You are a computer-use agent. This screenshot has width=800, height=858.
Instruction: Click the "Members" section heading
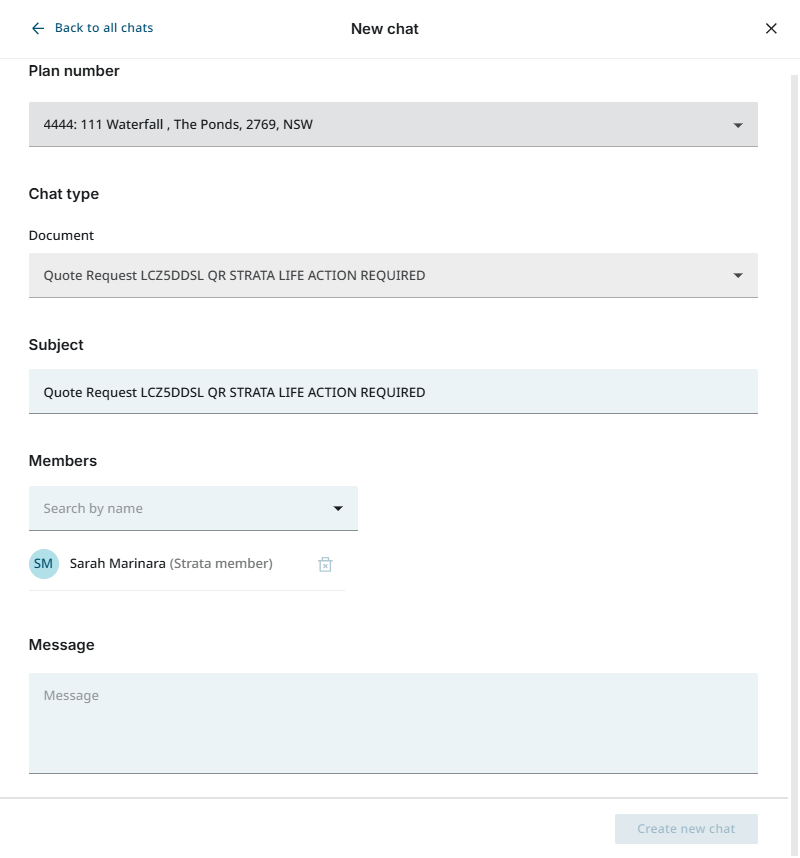click(x=63, y=461)
